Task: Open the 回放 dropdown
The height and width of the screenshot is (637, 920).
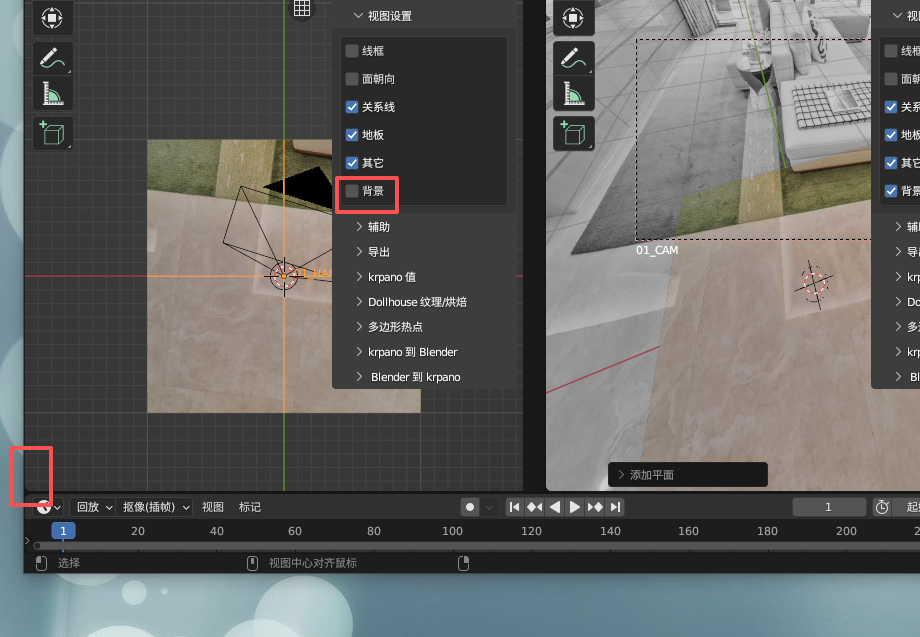Action: coord(92,507)
